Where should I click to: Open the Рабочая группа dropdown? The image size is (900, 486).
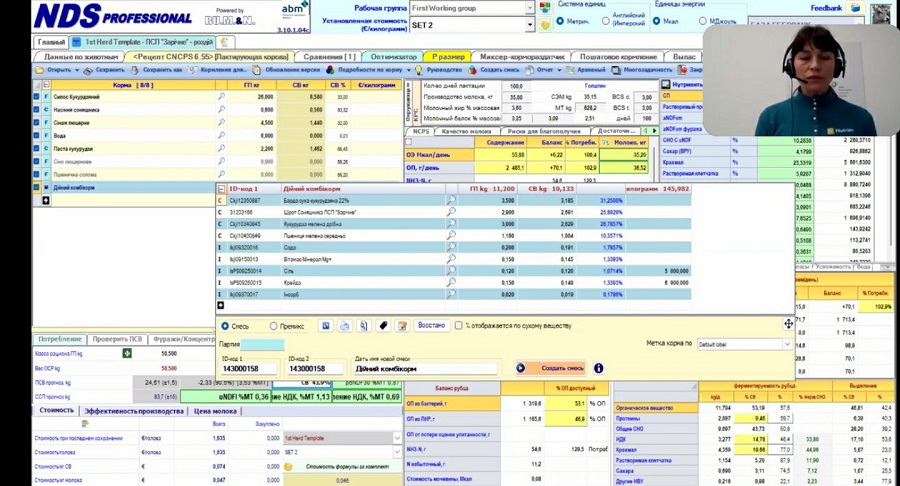click(x=529, y=8)
